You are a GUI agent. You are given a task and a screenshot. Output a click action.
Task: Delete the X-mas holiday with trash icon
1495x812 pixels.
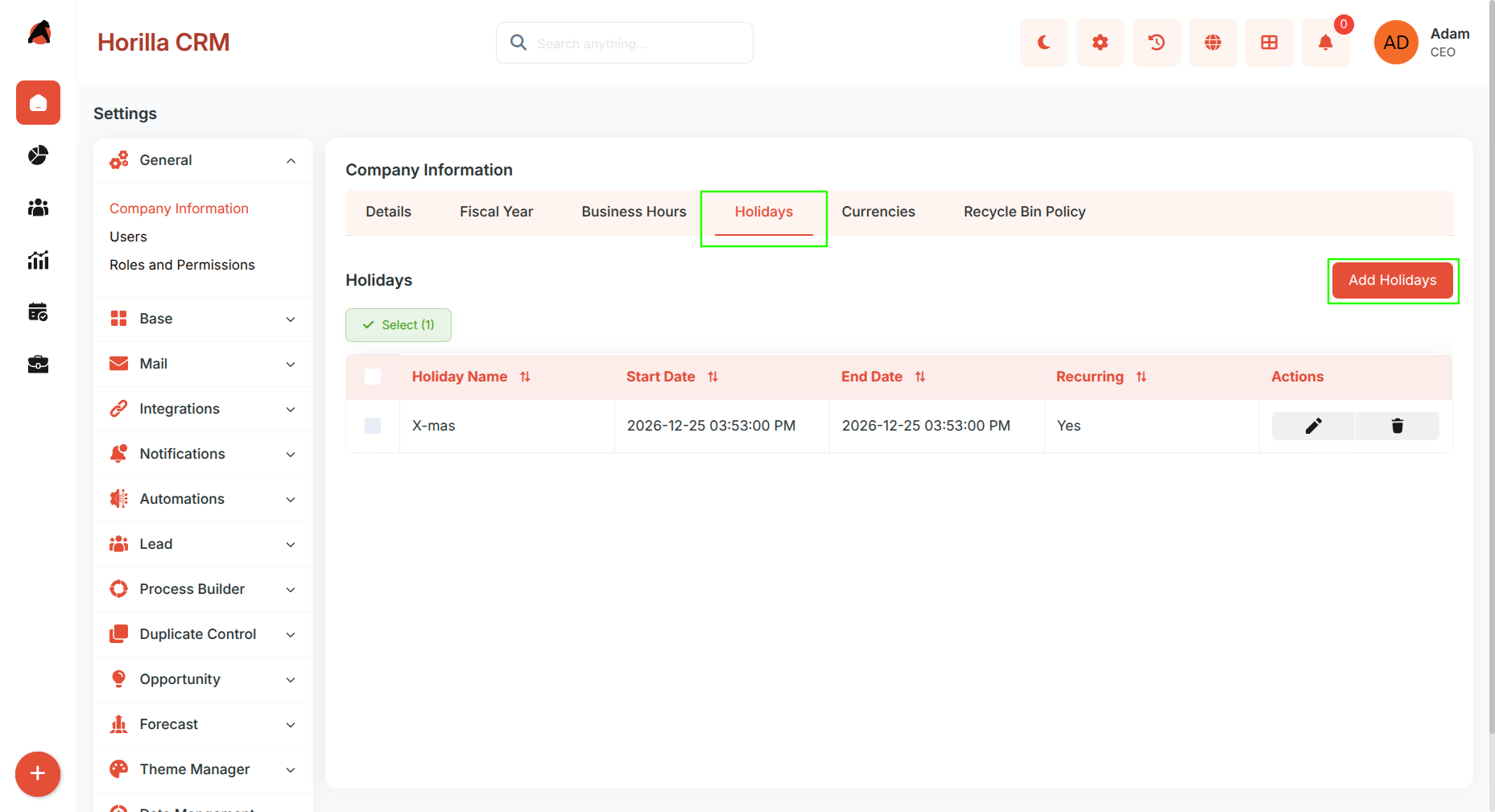coord(1398,426)
